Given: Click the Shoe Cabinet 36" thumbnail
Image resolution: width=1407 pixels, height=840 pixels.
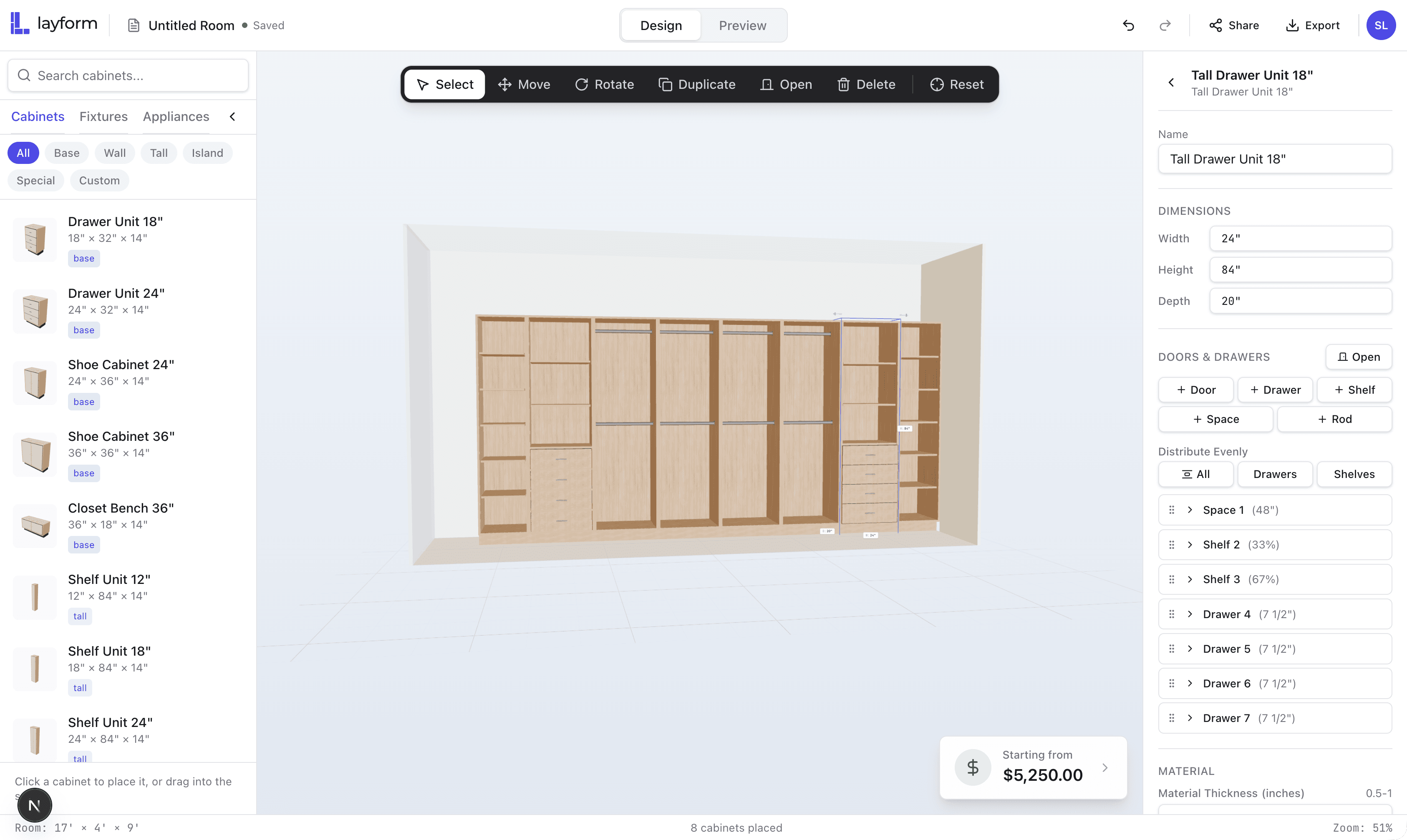Looking at the screenshot, I should pyautogui.click(x=35, y=454).
